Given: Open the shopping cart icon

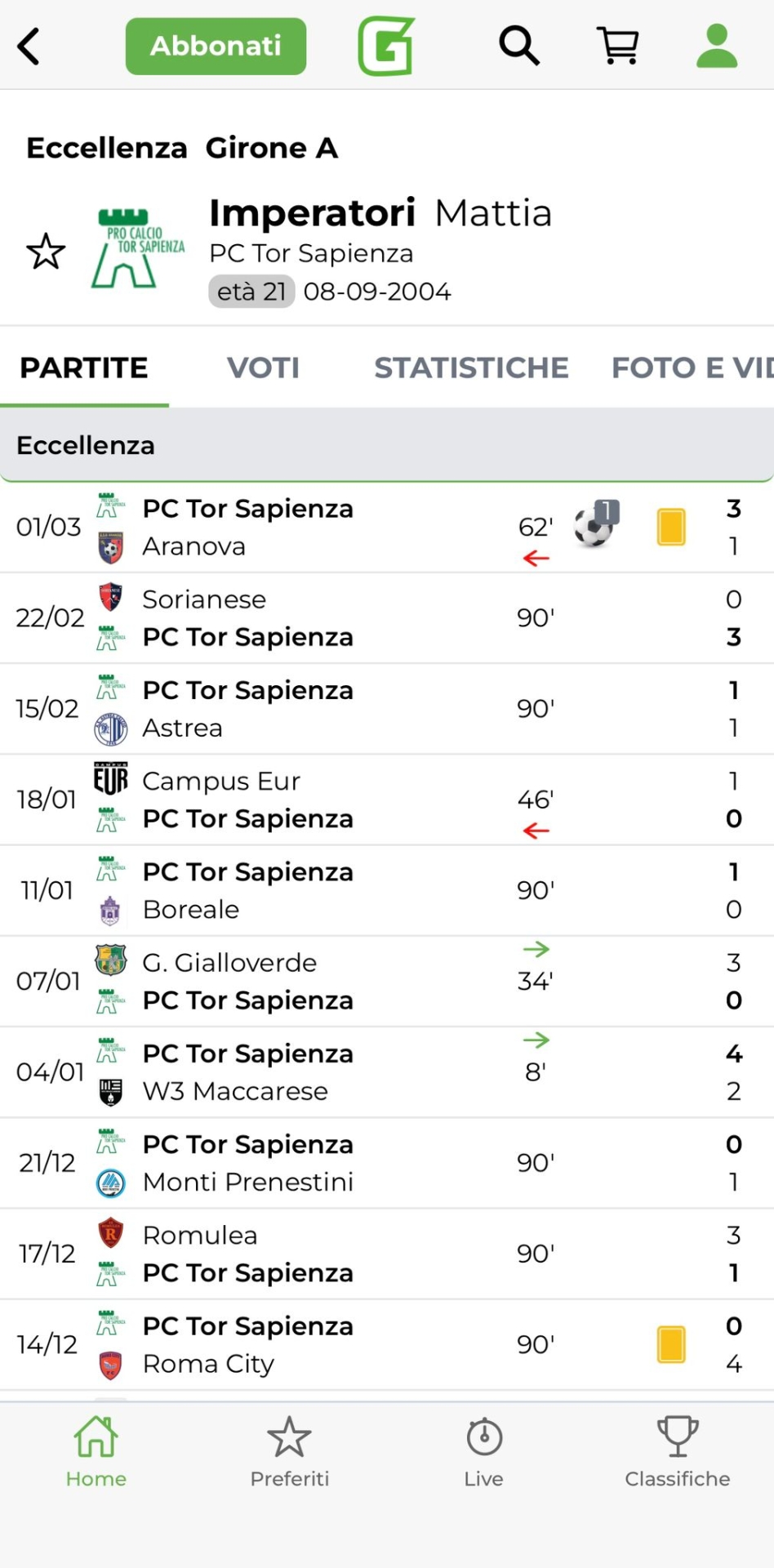Looking at the screenshot, I should coord(618,46).
